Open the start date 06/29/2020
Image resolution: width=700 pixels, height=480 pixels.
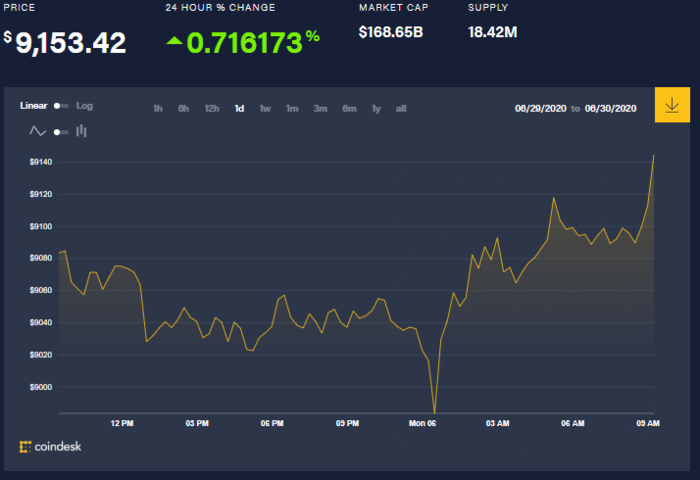(540, 108)
